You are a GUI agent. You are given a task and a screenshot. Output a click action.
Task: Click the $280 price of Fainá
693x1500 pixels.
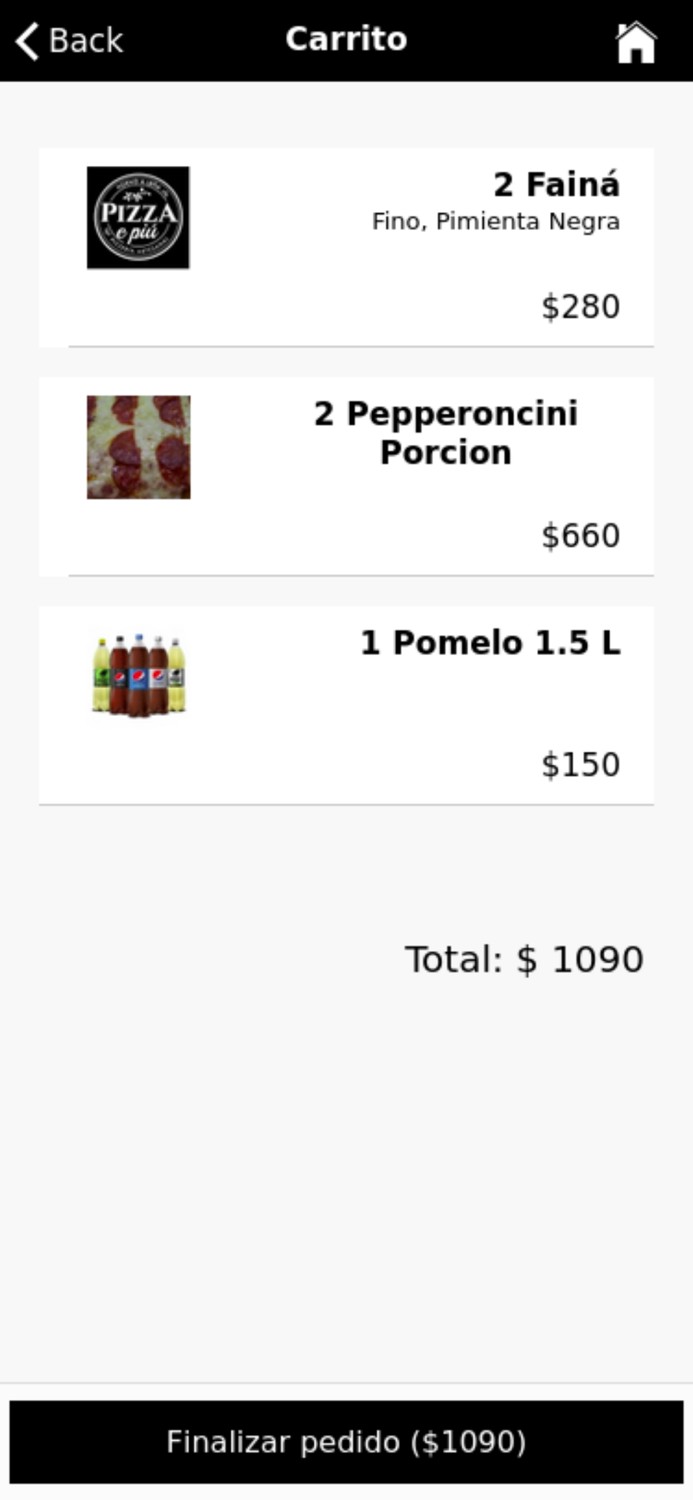click(x=580, y=307)
